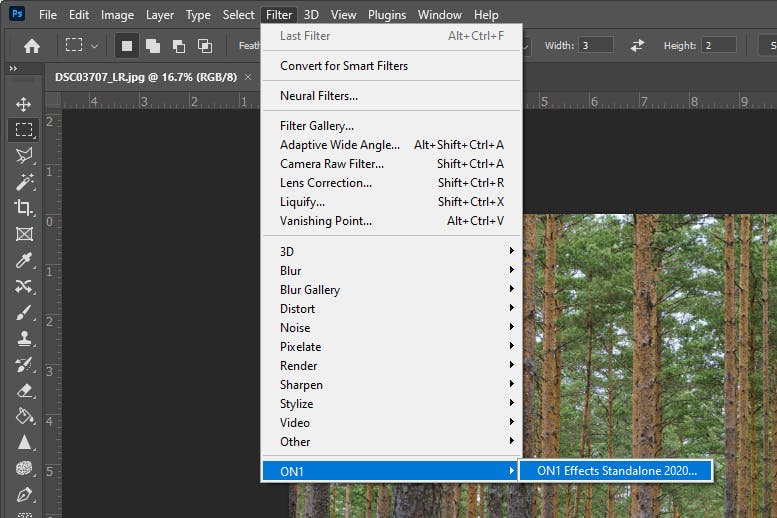Open the Help menu
Viewport: 777px width, 518px height.
[486, 15]
